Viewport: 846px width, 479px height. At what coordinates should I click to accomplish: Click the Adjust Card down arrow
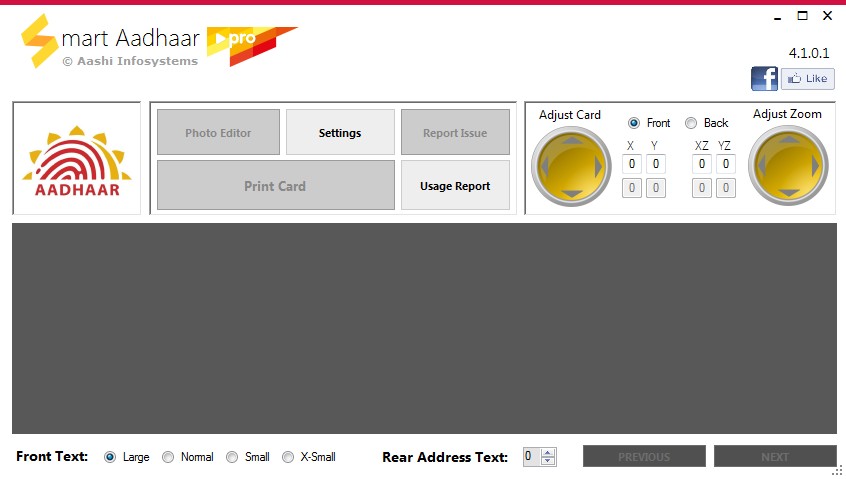(x=571, y=194)
